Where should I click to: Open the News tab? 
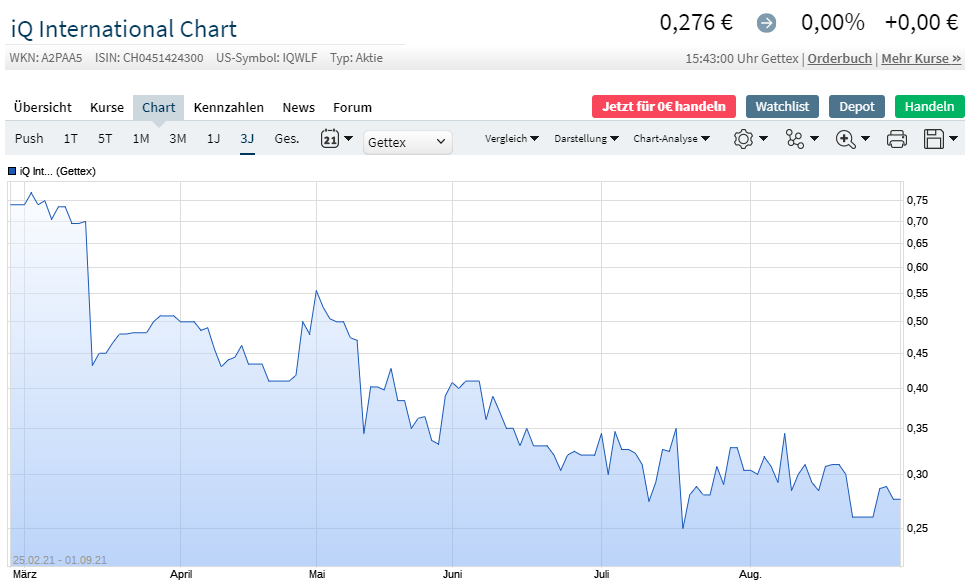point(298,107)
